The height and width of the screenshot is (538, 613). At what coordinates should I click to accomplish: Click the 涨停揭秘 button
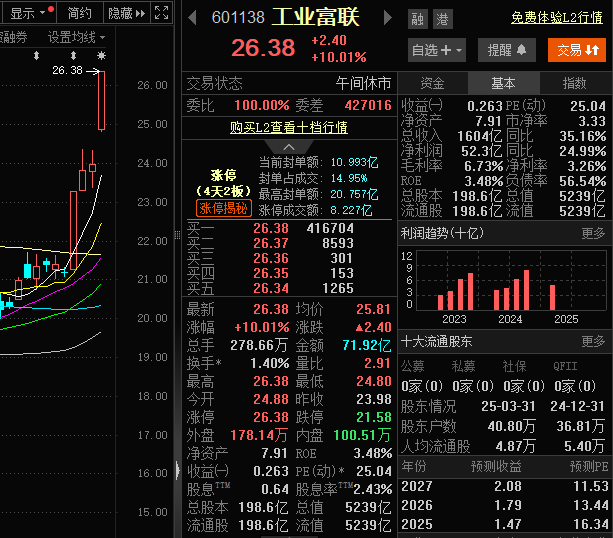pyautogui.click(x=224, y=208)
